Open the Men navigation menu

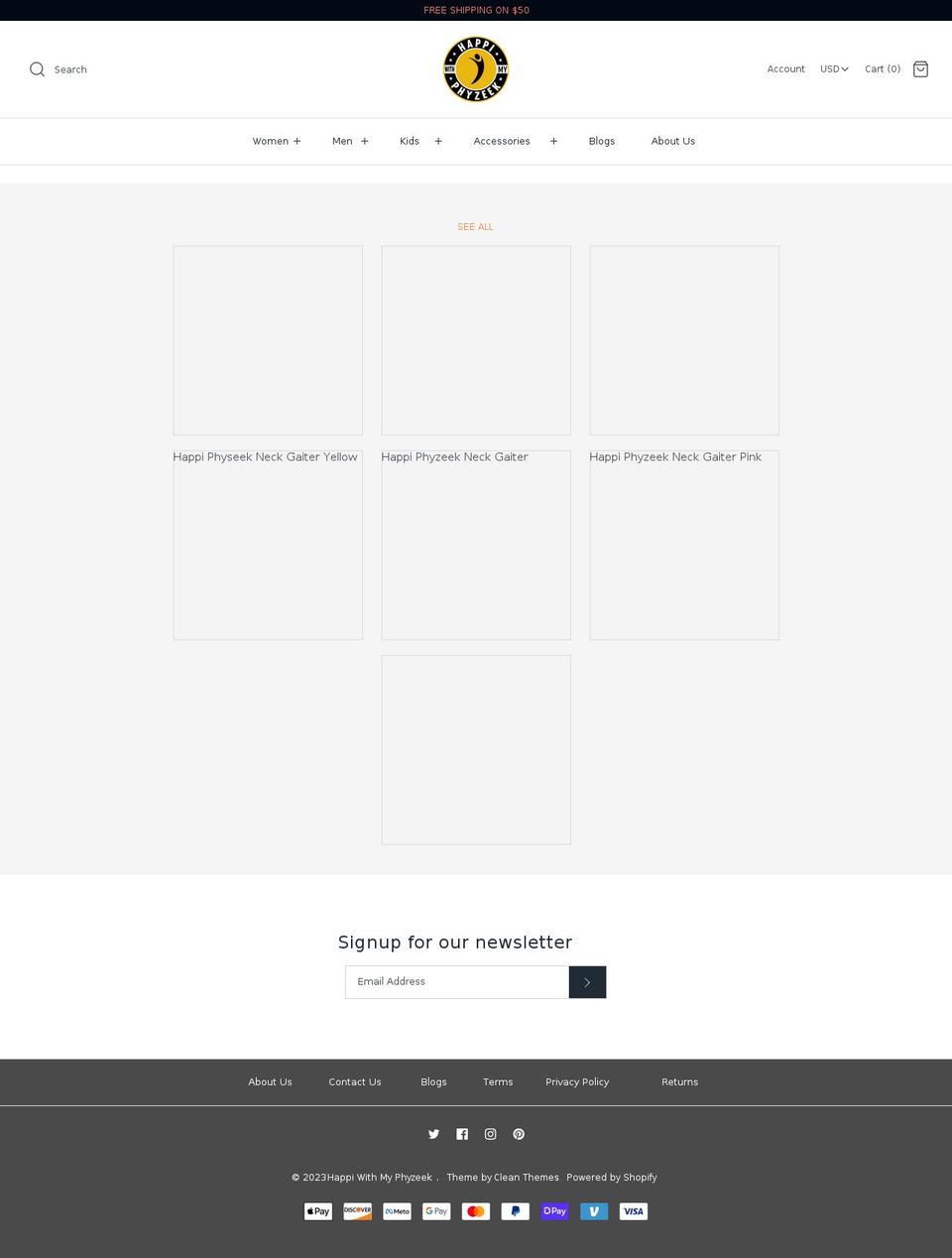click(x=342, y=141)
